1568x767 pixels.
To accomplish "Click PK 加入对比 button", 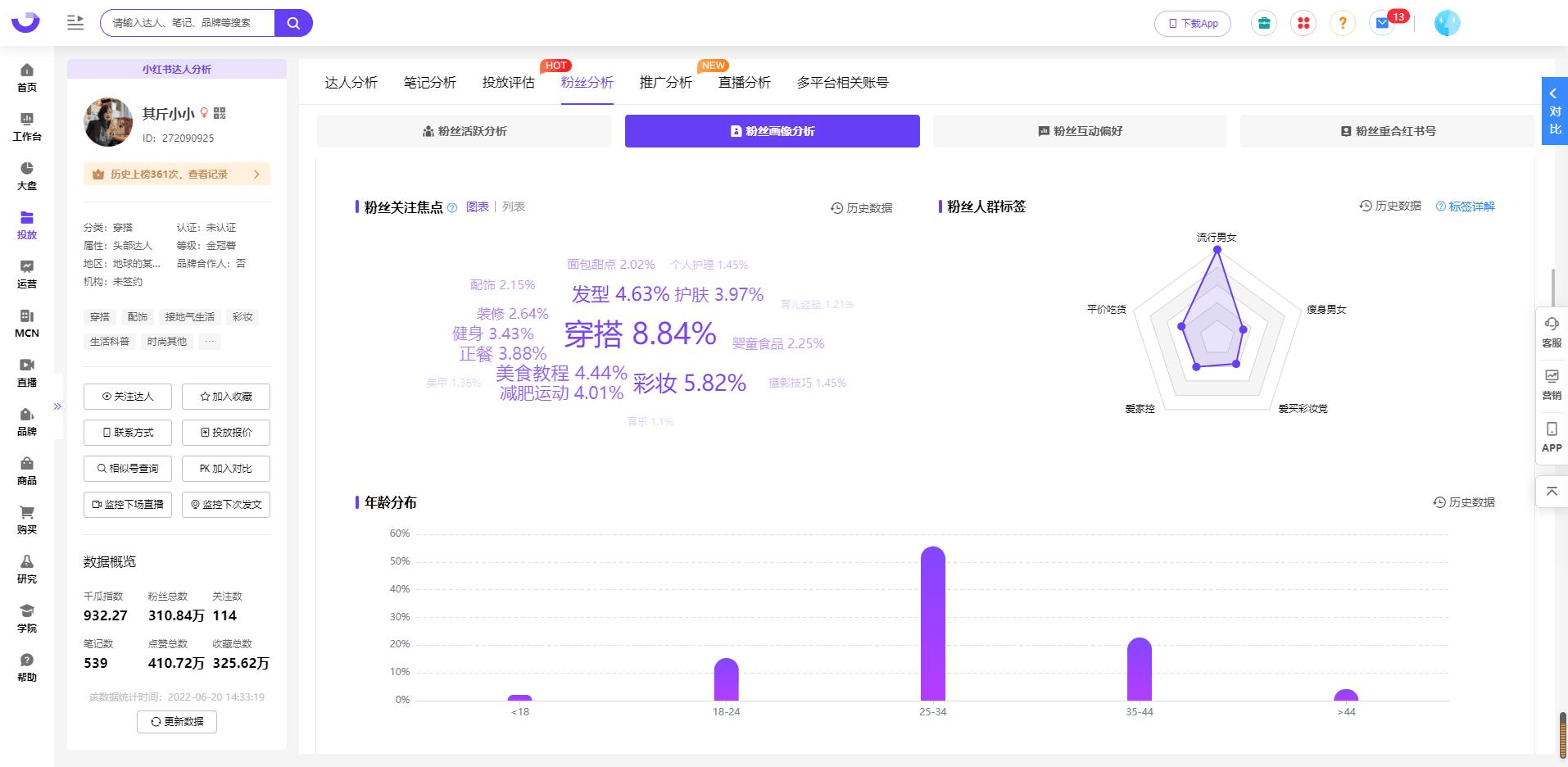I will point(226,469).
